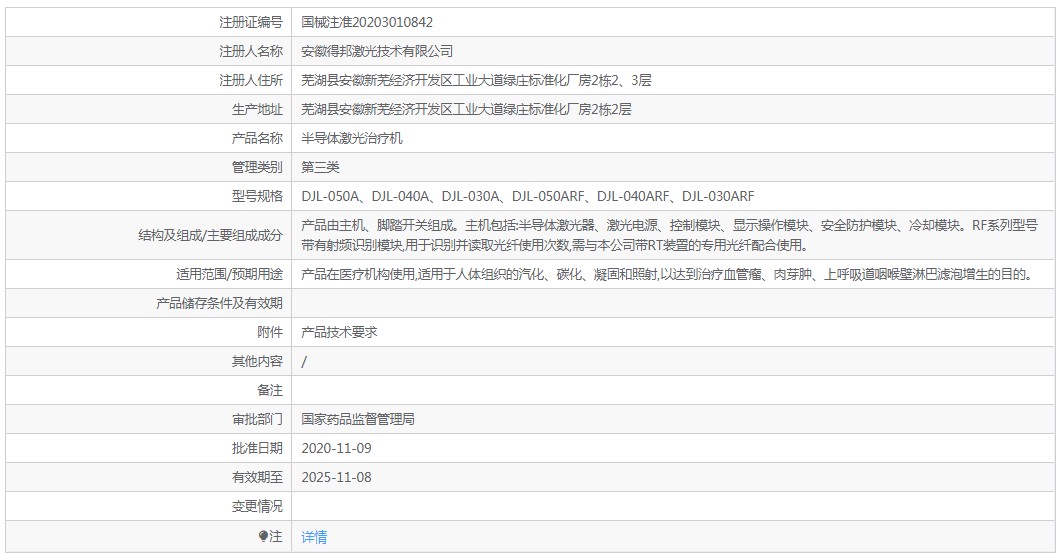Select registrant name 安徽得邦激光技术有限公司
1057x555 pixels.
pyautogui.click(x=377, y=51)
